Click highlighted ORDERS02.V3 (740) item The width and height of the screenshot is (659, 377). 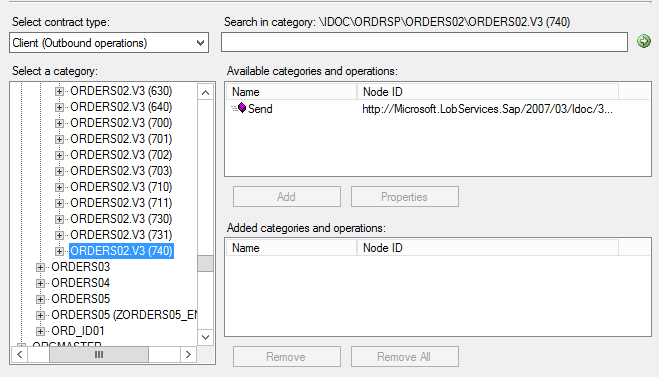(121, 251)
